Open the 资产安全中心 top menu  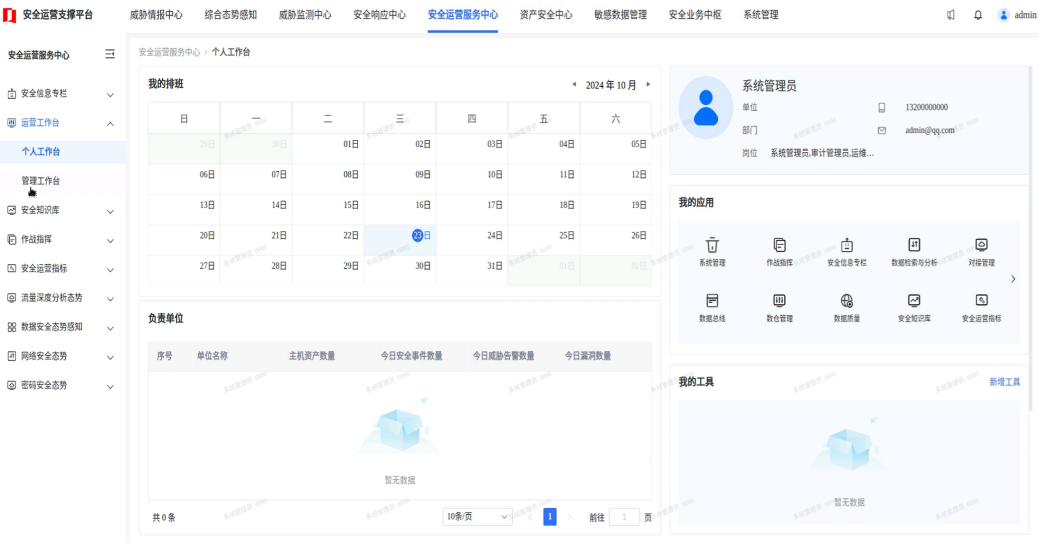(546, 15)
